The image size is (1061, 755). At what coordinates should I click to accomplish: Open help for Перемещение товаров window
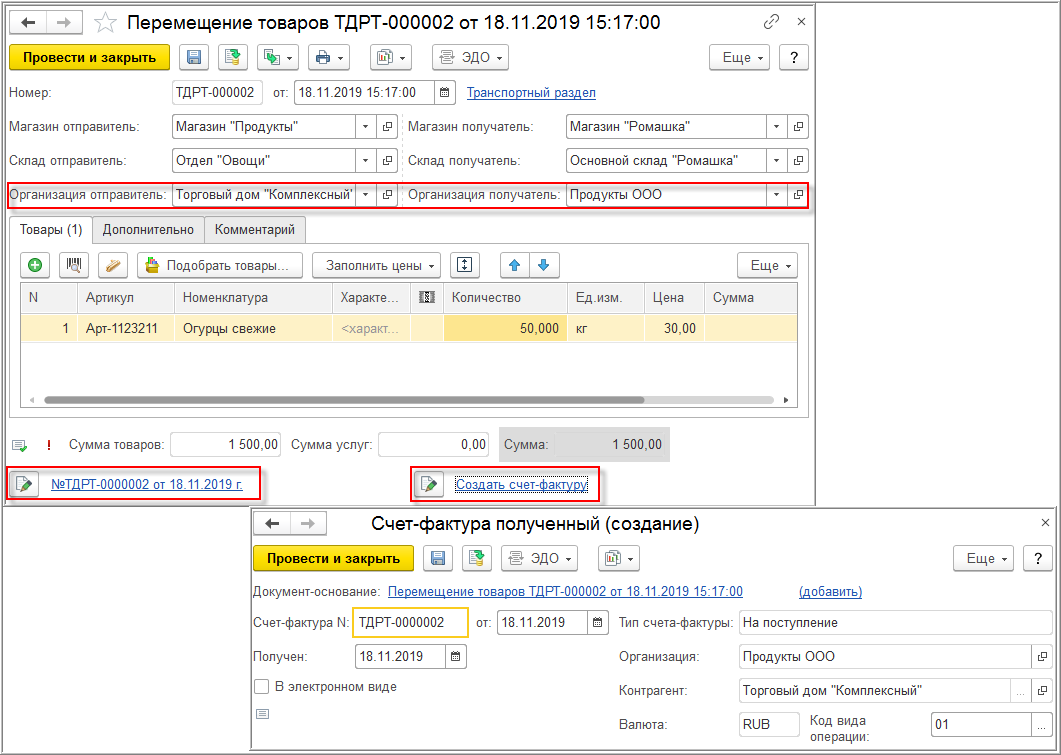[794, 58]
